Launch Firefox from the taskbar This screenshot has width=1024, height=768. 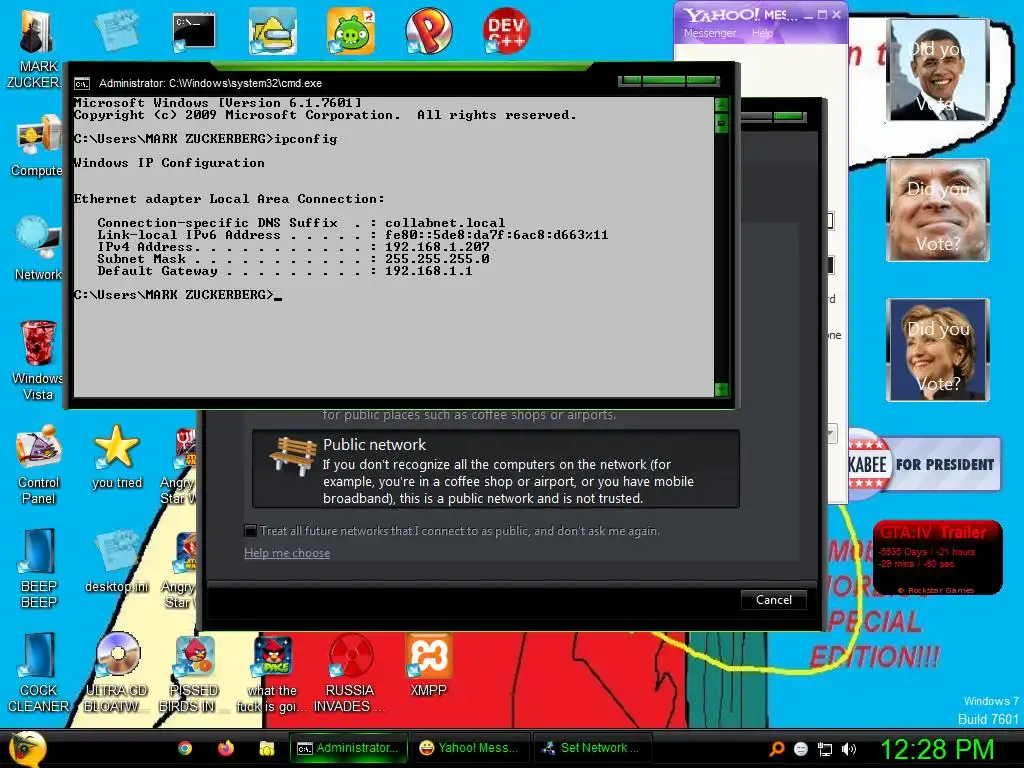226,748
